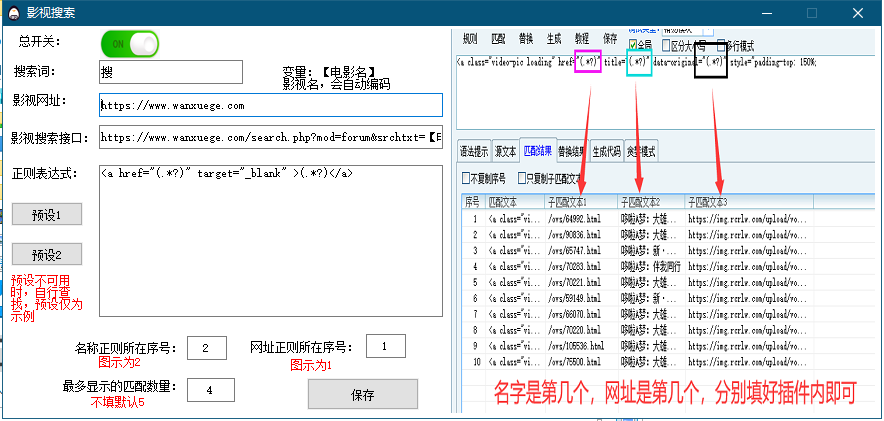This screenshot has width=884, height=421.
Task: Click the 子匹配文本1 column header
Action: click(x=580, y=201)
